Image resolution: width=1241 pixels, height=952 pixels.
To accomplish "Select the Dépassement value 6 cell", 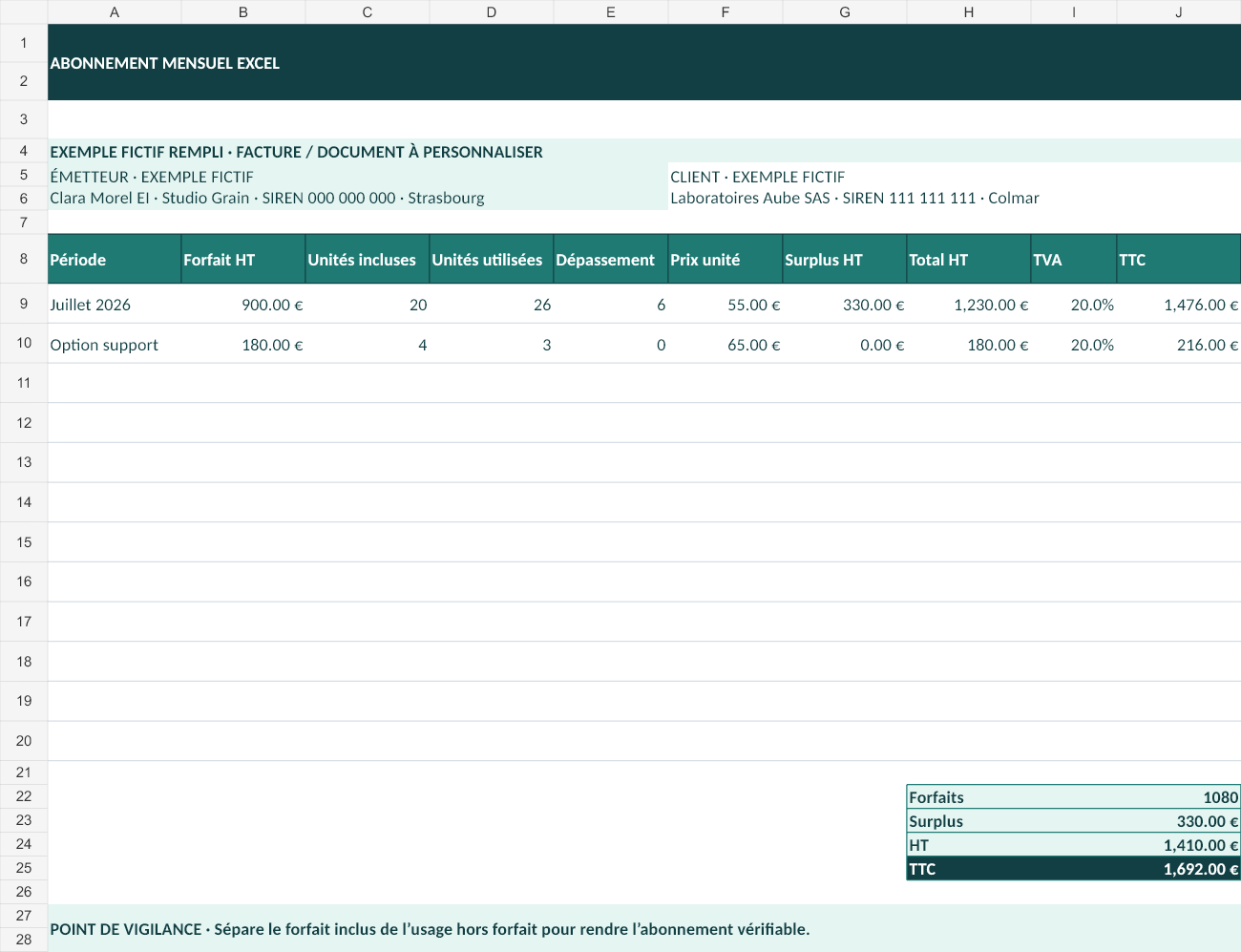I will (611, 304).
